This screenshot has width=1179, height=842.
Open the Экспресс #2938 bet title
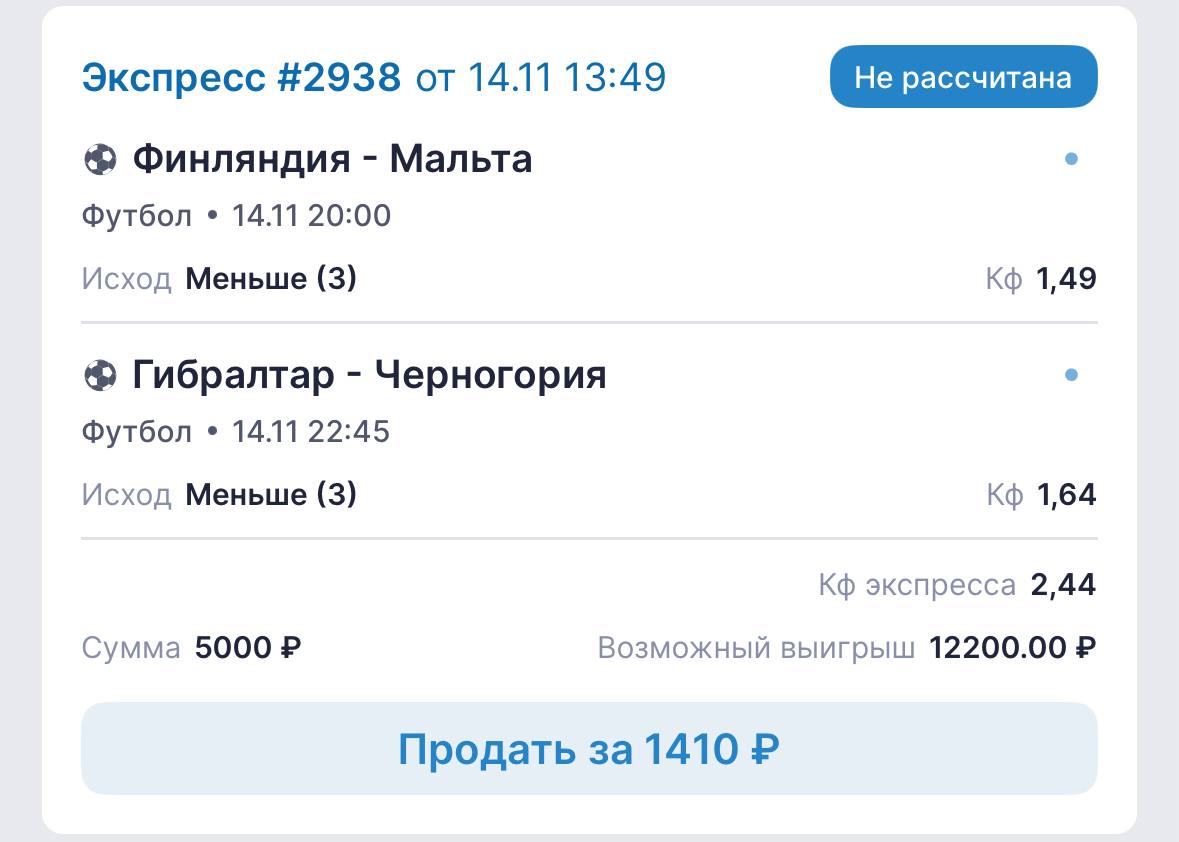[241, 77]
